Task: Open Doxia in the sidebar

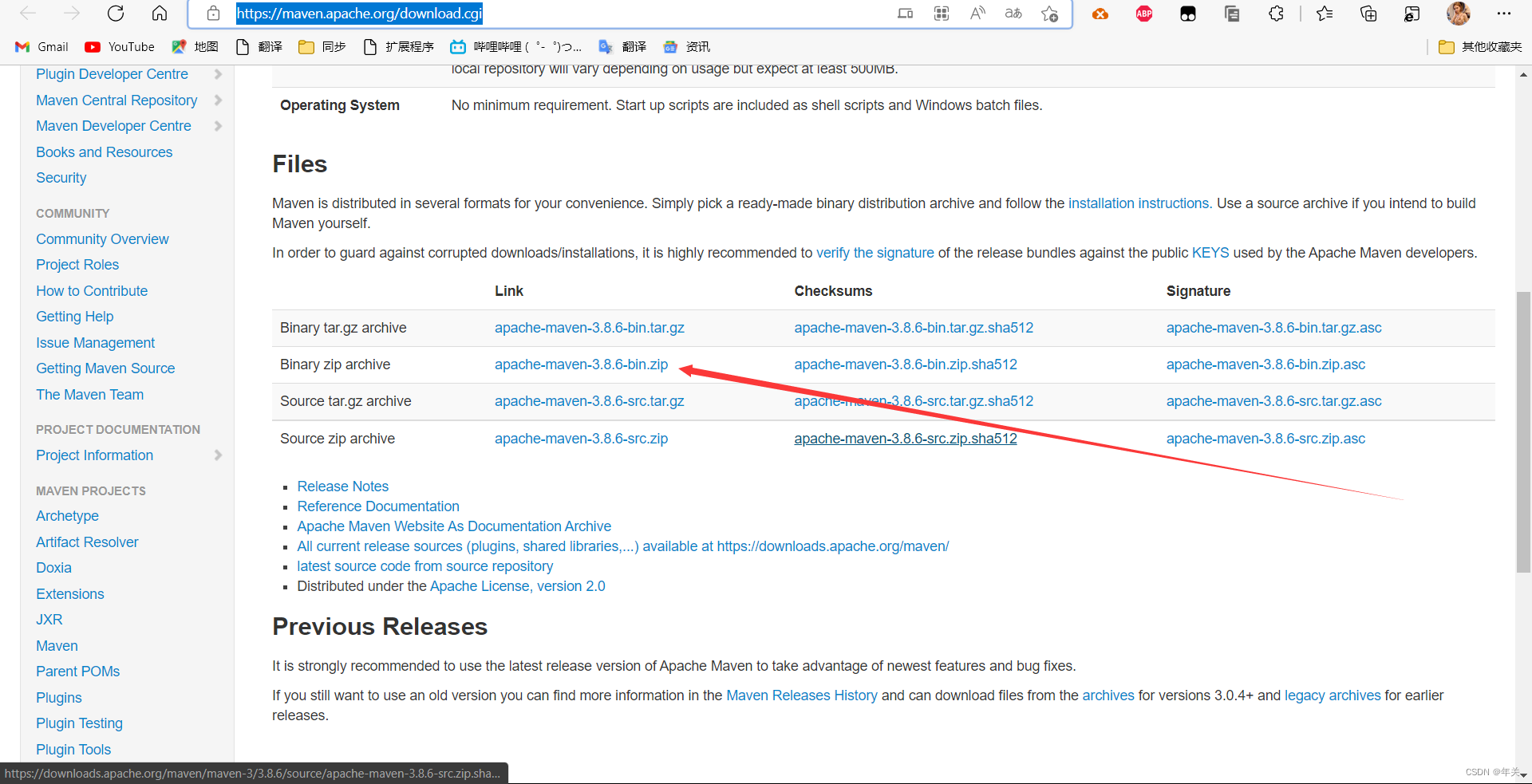Action: [53, 568]
